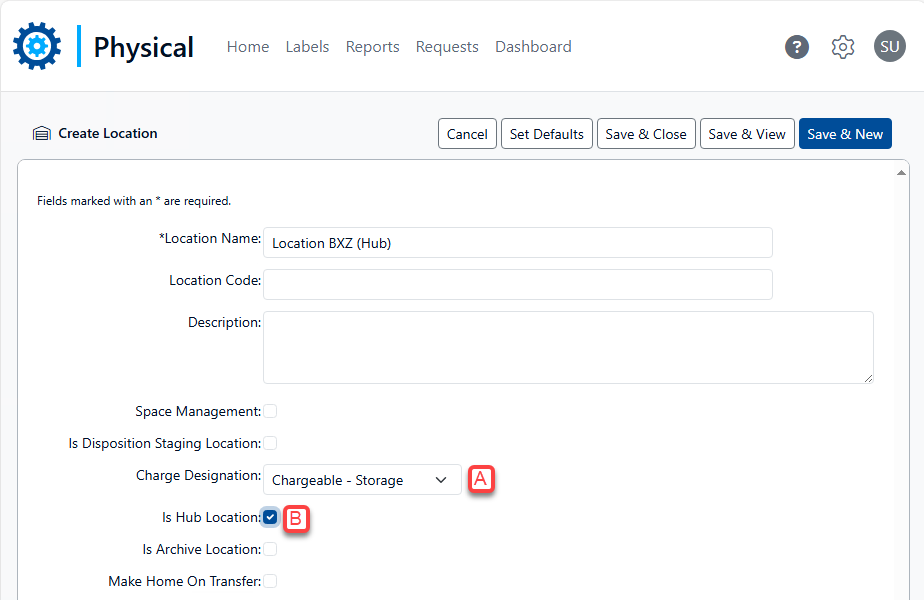This screenshot has width=924, height=600.
Task: Enable Make Home On Transfer checkbox
Action: tap(270, 581)
